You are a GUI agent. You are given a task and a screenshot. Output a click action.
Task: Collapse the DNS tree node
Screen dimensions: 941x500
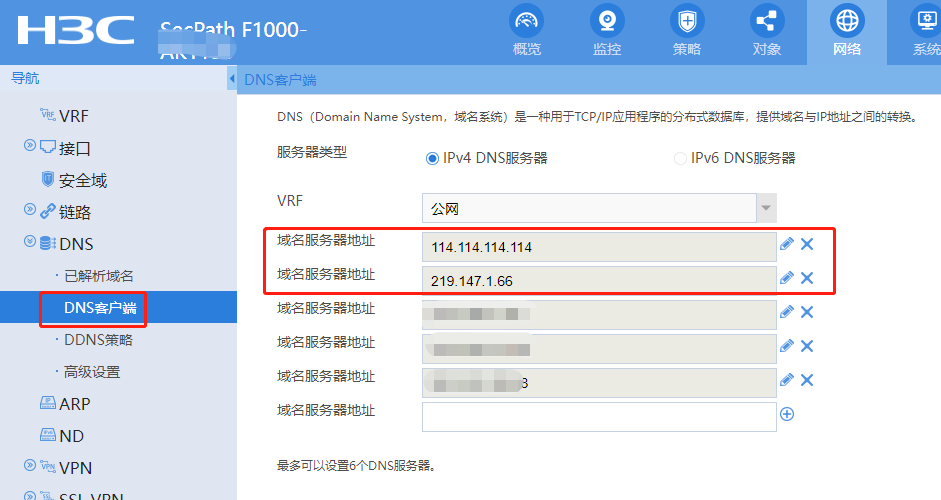30,243
